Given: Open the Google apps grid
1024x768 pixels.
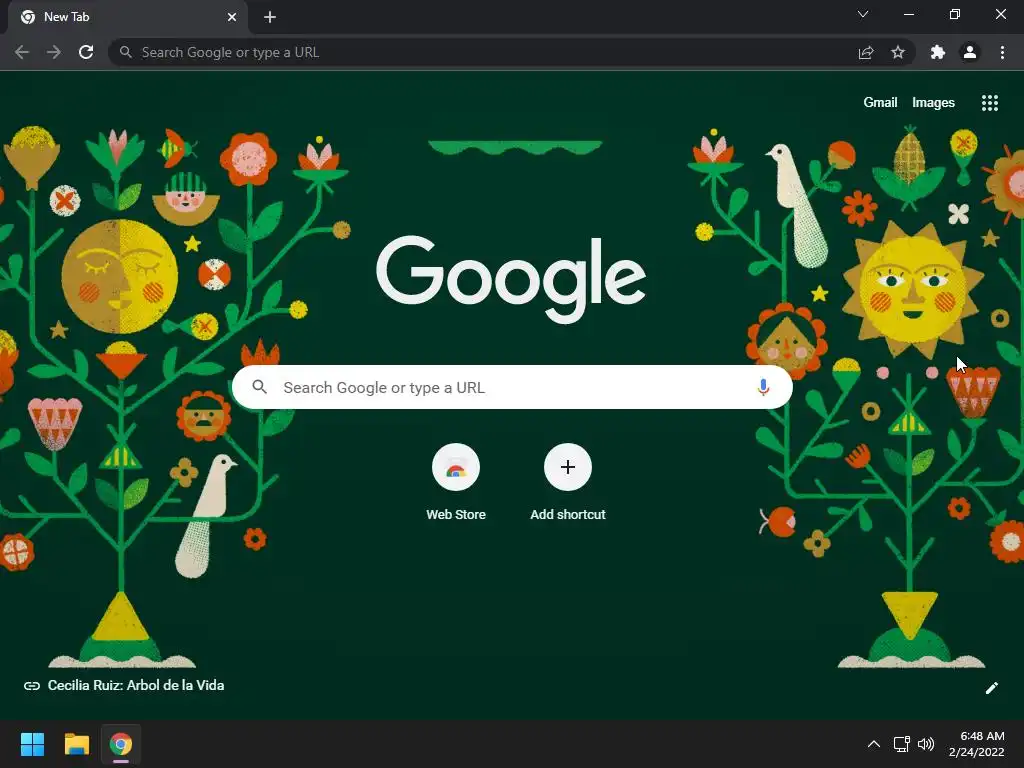Looking at the screenshot, I should click(990, 103).
